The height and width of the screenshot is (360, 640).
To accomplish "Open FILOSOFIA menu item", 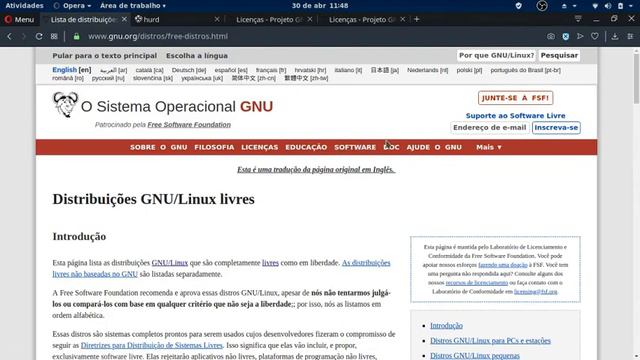I will tap(214, 147).
